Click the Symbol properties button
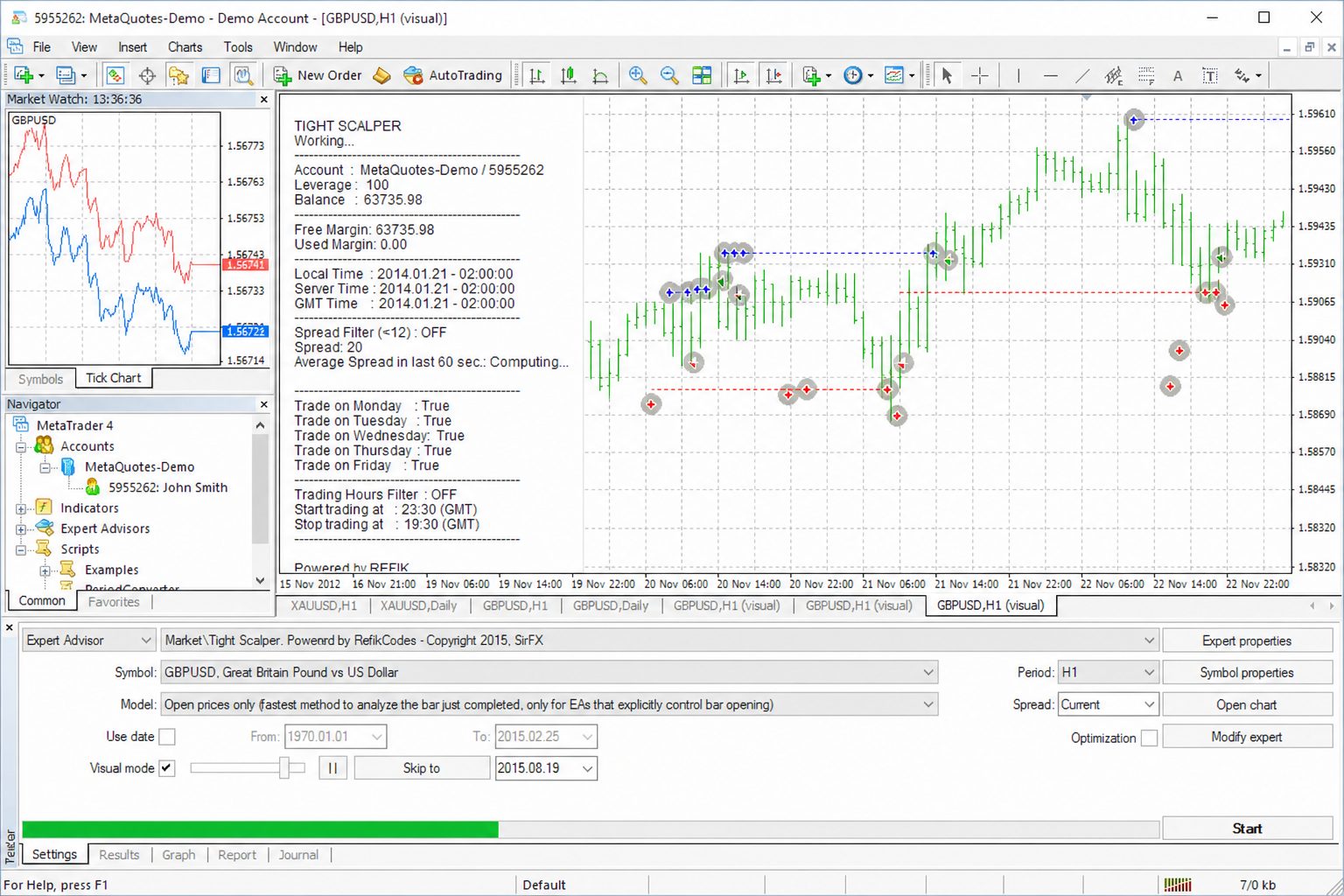 [x=1247, y=672]
